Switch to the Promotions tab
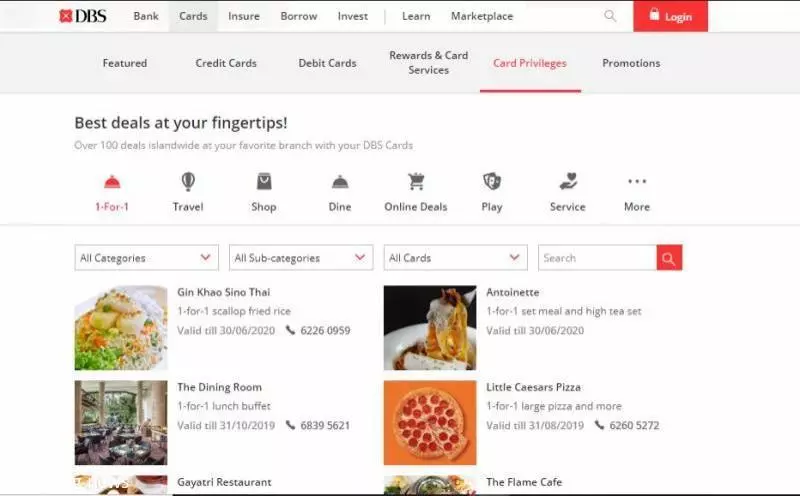 tap(631, 63)
